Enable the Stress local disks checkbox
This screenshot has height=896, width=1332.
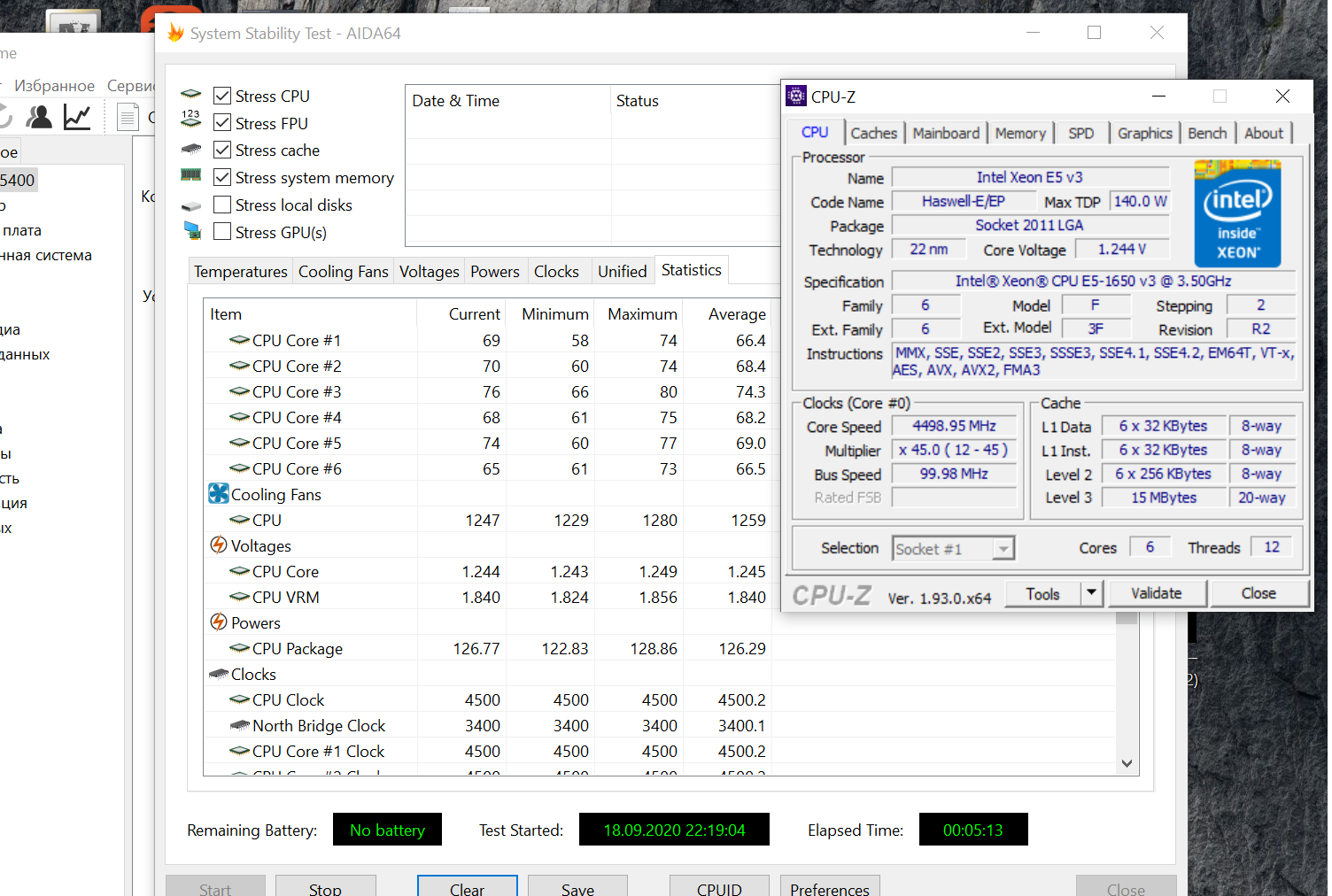(x=222, y=205)
